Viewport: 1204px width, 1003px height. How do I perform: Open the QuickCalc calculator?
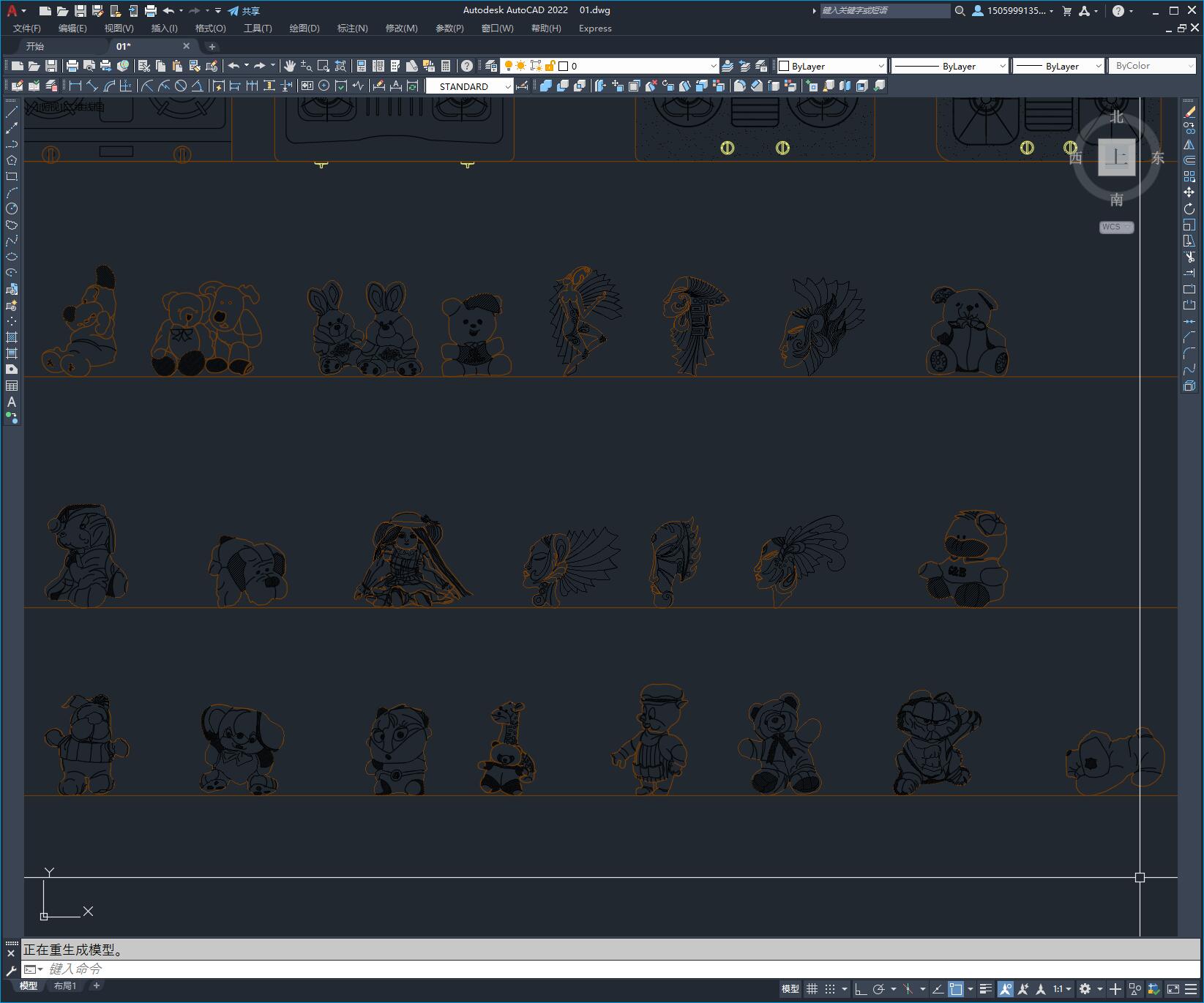click(x=446, y=66)
